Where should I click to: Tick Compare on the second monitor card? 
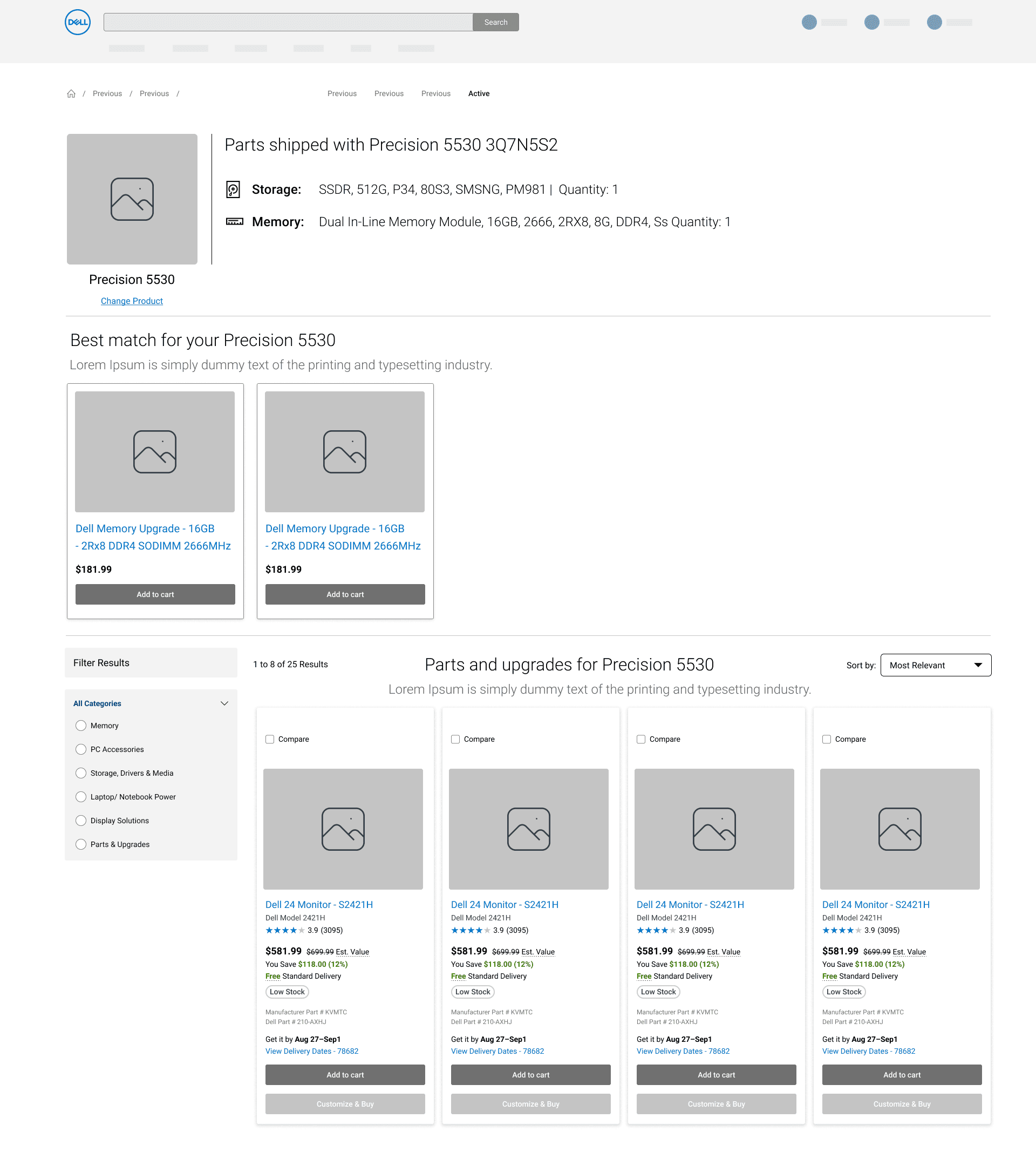455,739
